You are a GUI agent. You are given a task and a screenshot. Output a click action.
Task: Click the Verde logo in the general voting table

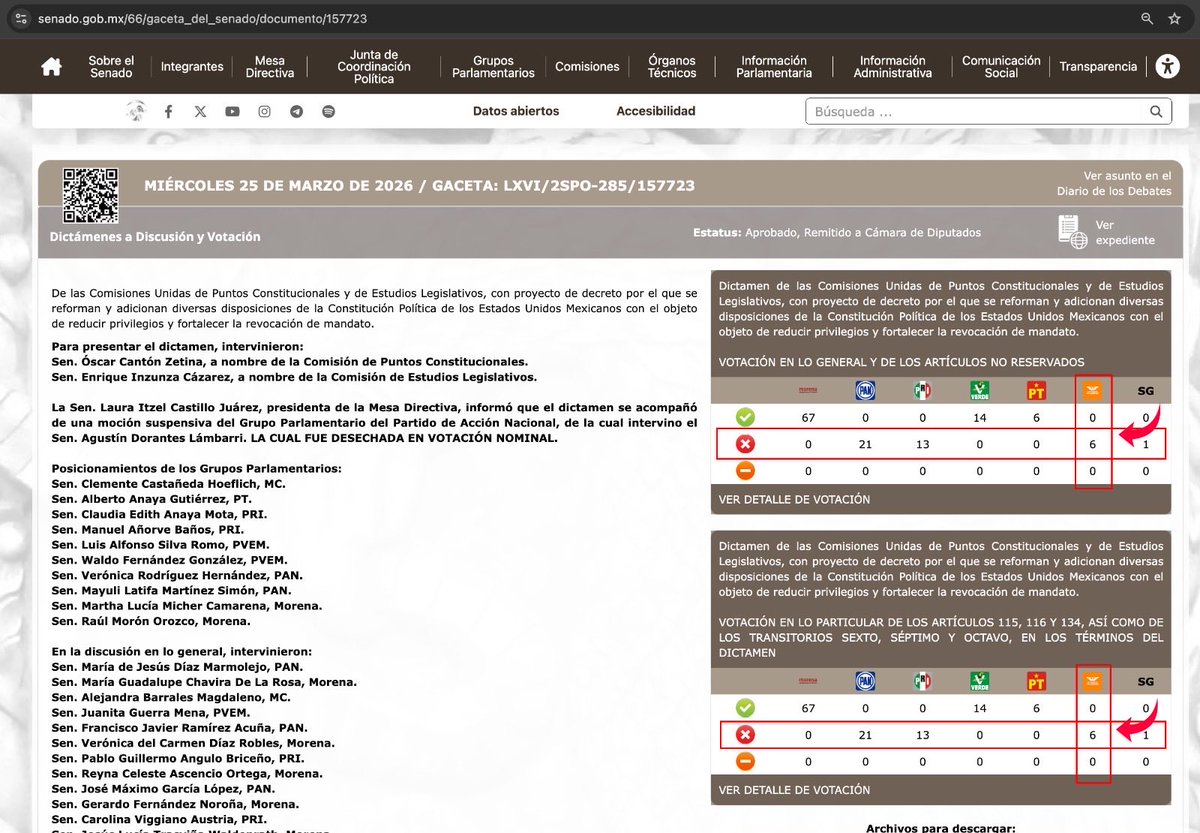coord(979,390)
